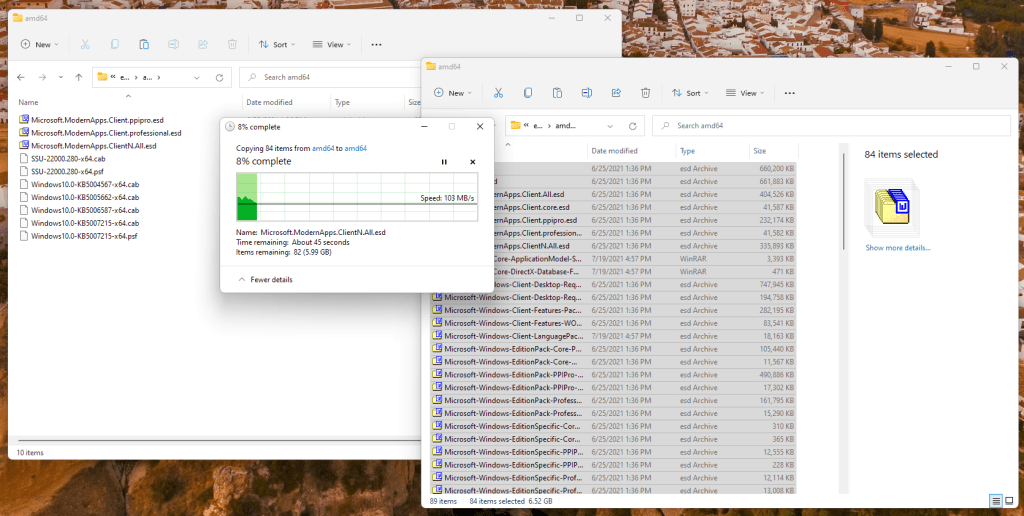Screen dimensions: 1024x516
Task: Click 'a...' breadcrumb in left address bar
Action: (x=147, y=77)
